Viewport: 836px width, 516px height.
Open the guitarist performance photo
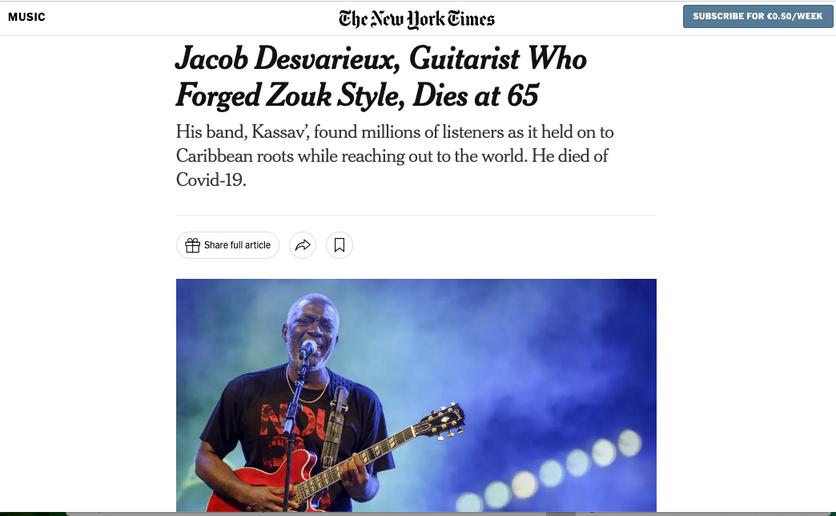[x=416, y=395]
